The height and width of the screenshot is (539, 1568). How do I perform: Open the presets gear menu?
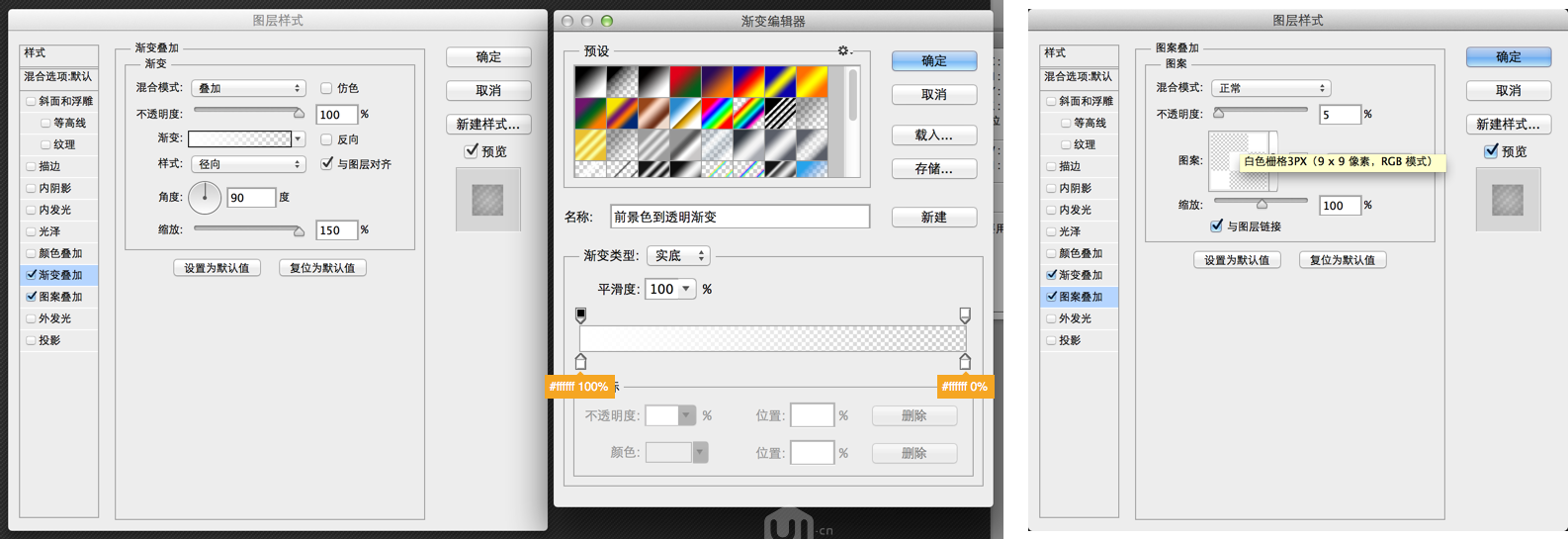[843, 50]
